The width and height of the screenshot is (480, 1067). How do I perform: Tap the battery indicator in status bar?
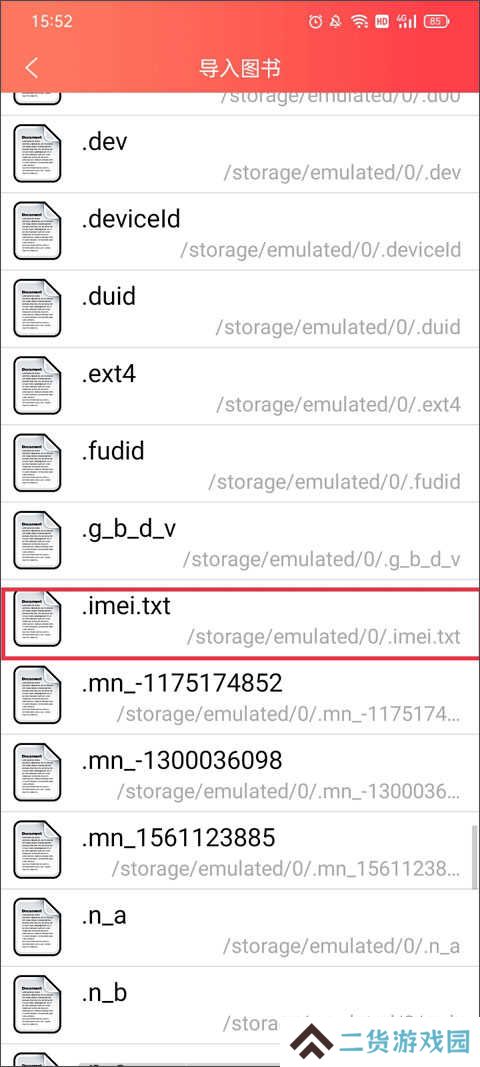click(436, 22)
